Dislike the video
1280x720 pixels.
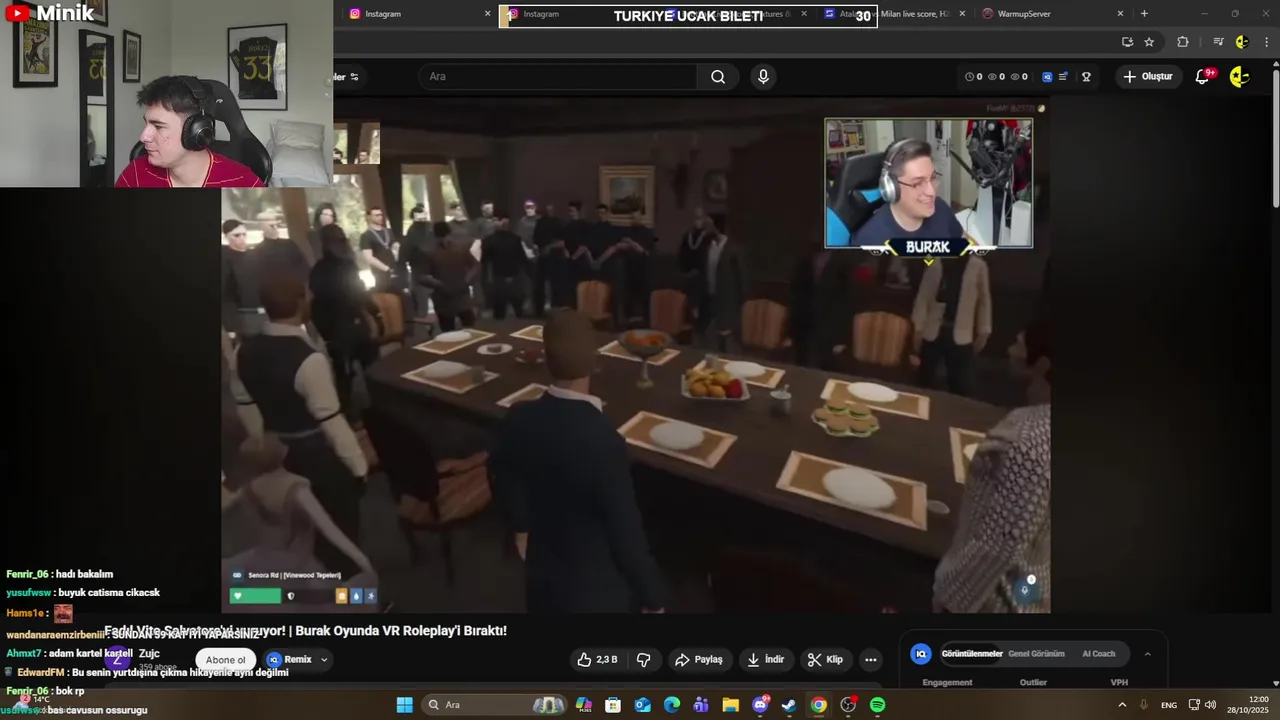tap(644, 660)
